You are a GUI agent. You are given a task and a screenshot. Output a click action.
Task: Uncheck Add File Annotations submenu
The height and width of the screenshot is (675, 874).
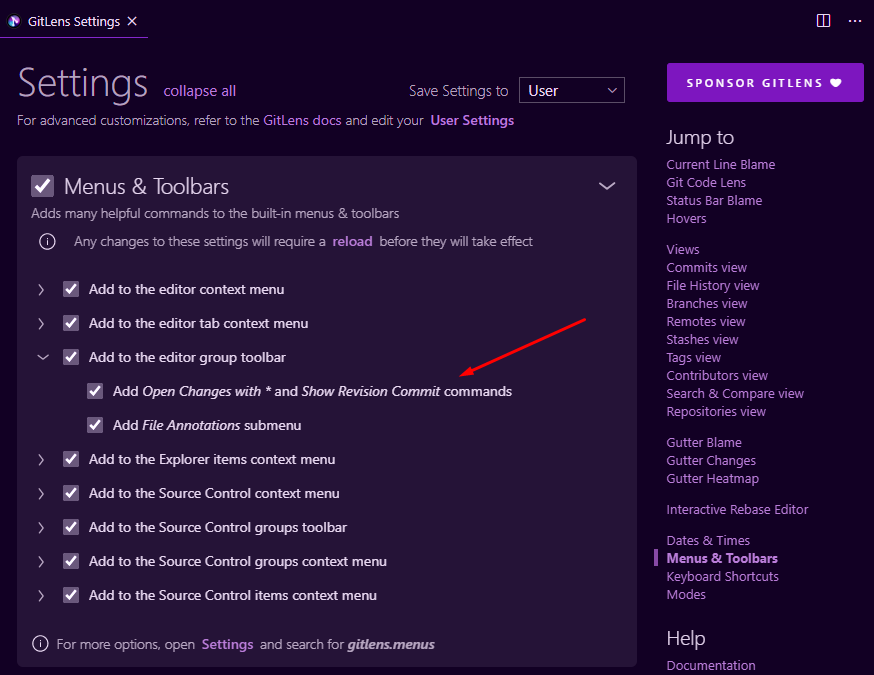[95, 425]
